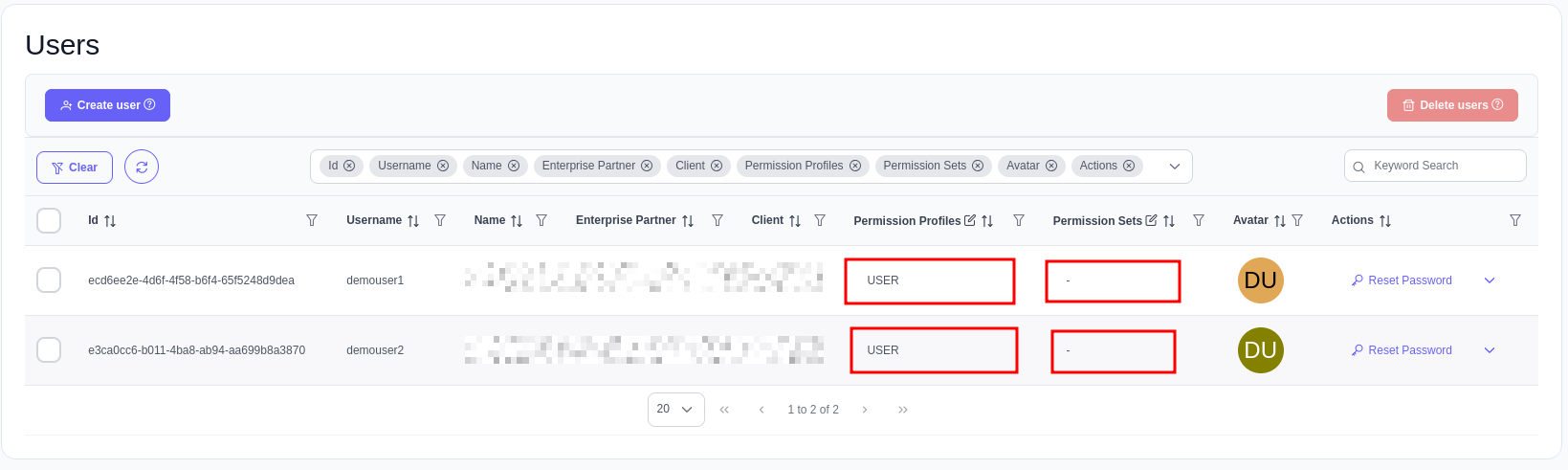
Task: Click demouser1's DU avatar
Action: pyautogui.click(x=1260, y=280)
